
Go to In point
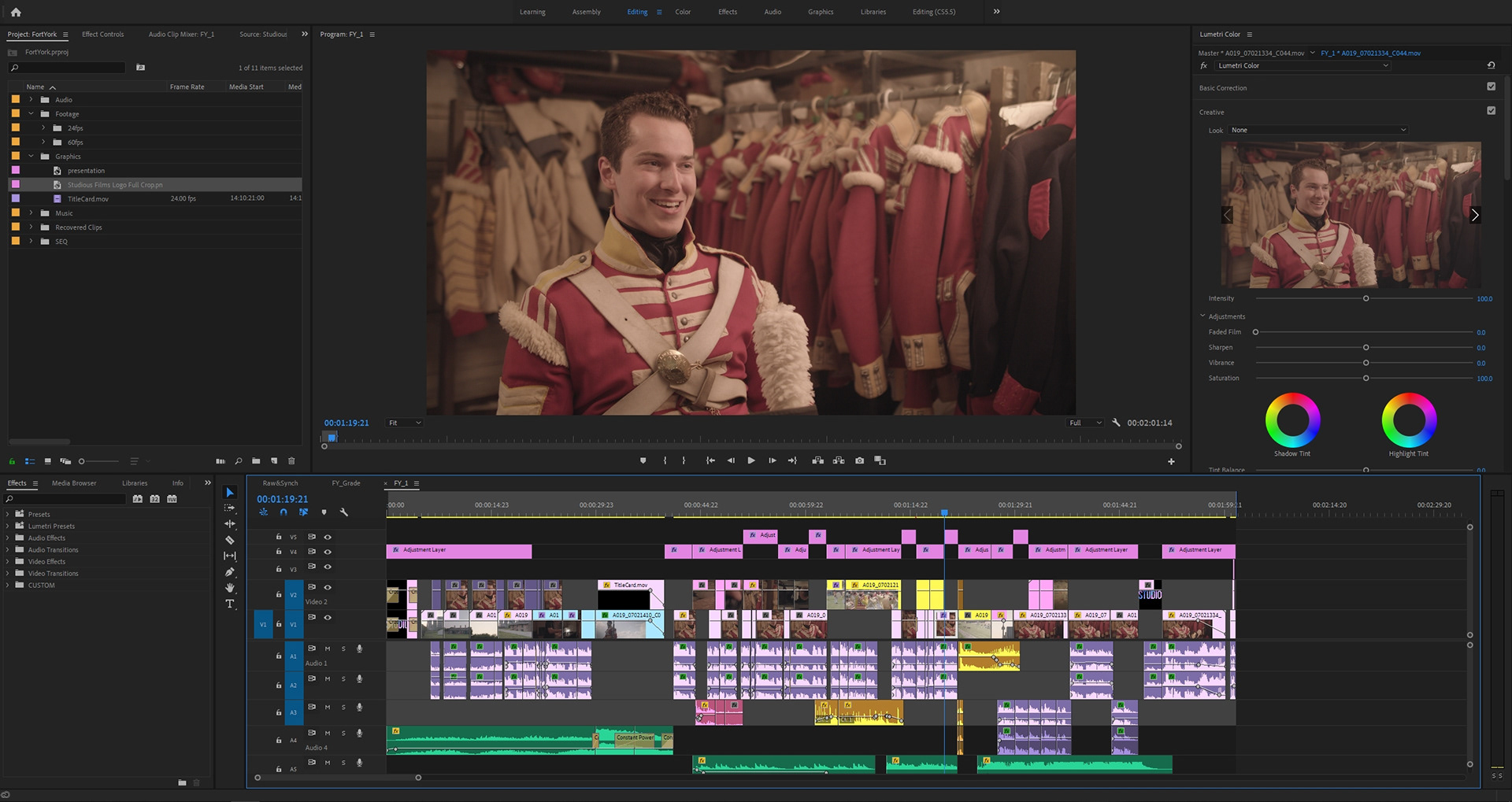pos(710,460)
